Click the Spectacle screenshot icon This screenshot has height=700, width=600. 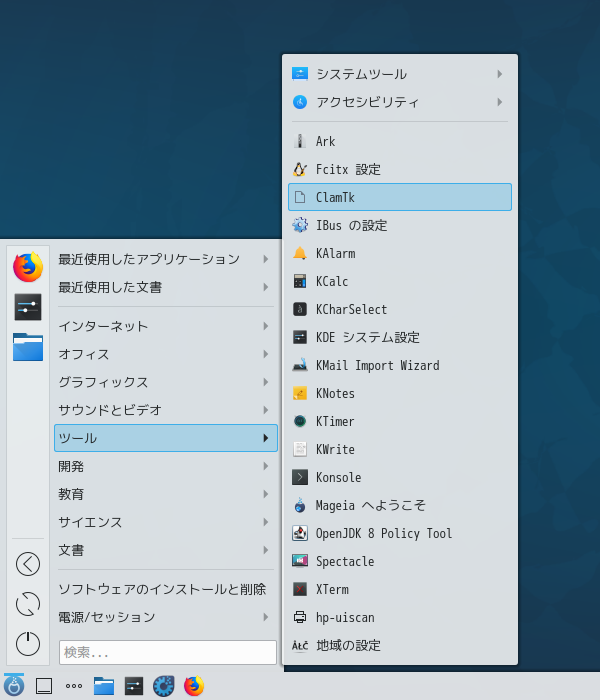coord(300,561)
